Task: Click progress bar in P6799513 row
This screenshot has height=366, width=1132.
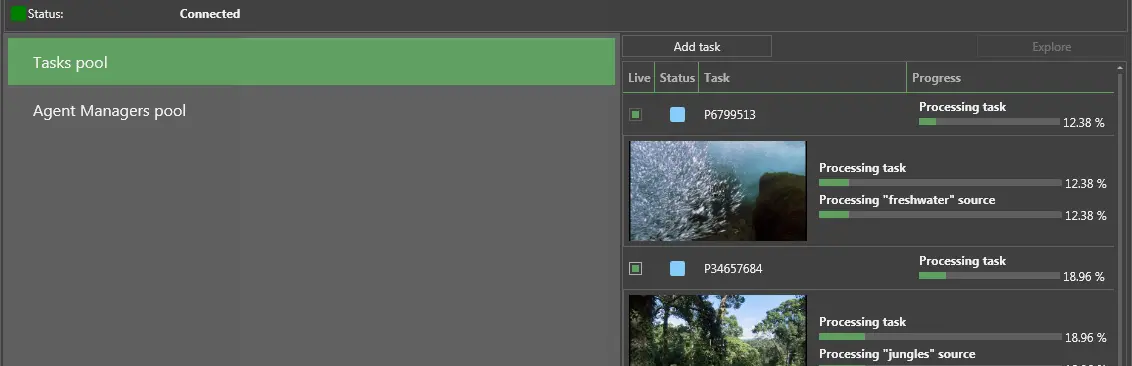Action: [989, 121]
